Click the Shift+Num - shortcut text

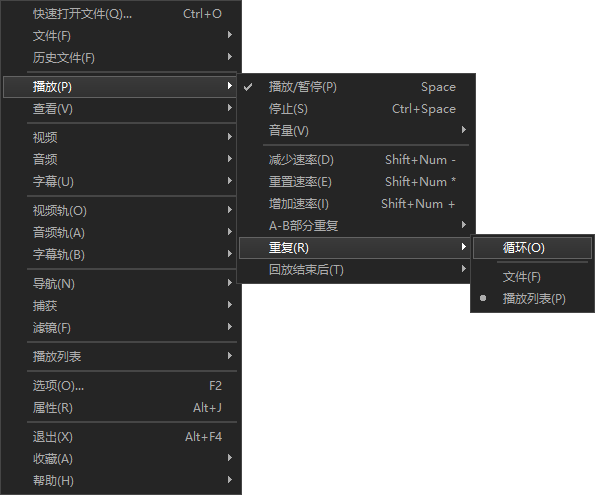click(420, 160)
